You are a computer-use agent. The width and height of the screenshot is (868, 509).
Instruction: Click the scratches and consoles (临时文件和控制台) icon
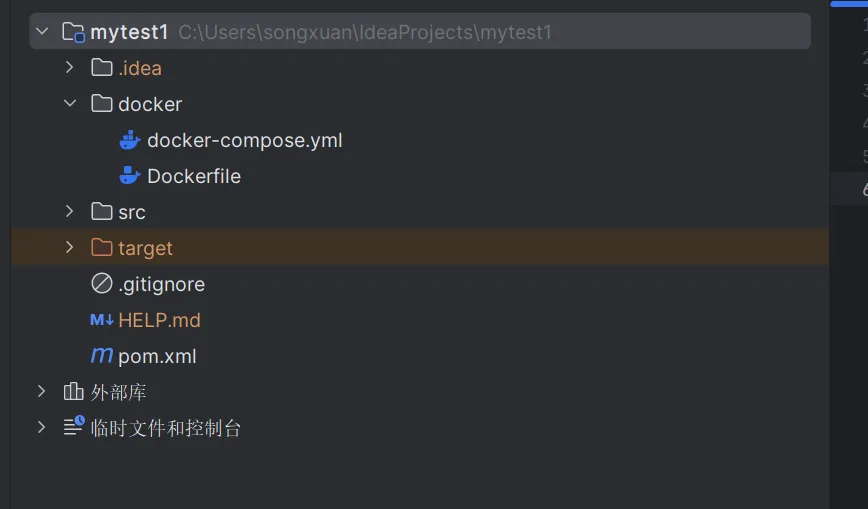pos(73,428)
